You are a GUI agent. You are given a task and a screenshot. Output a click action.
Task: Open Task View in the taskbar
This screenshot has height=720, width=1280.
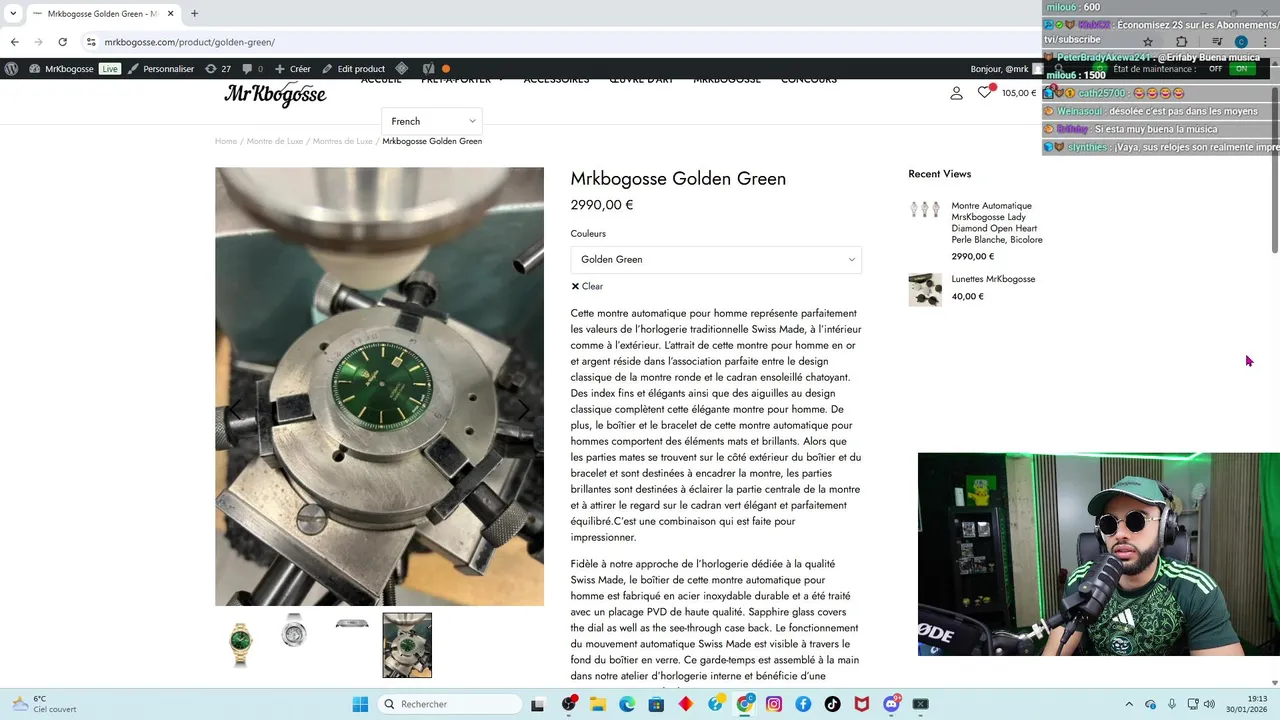click(x=537, y=704)
